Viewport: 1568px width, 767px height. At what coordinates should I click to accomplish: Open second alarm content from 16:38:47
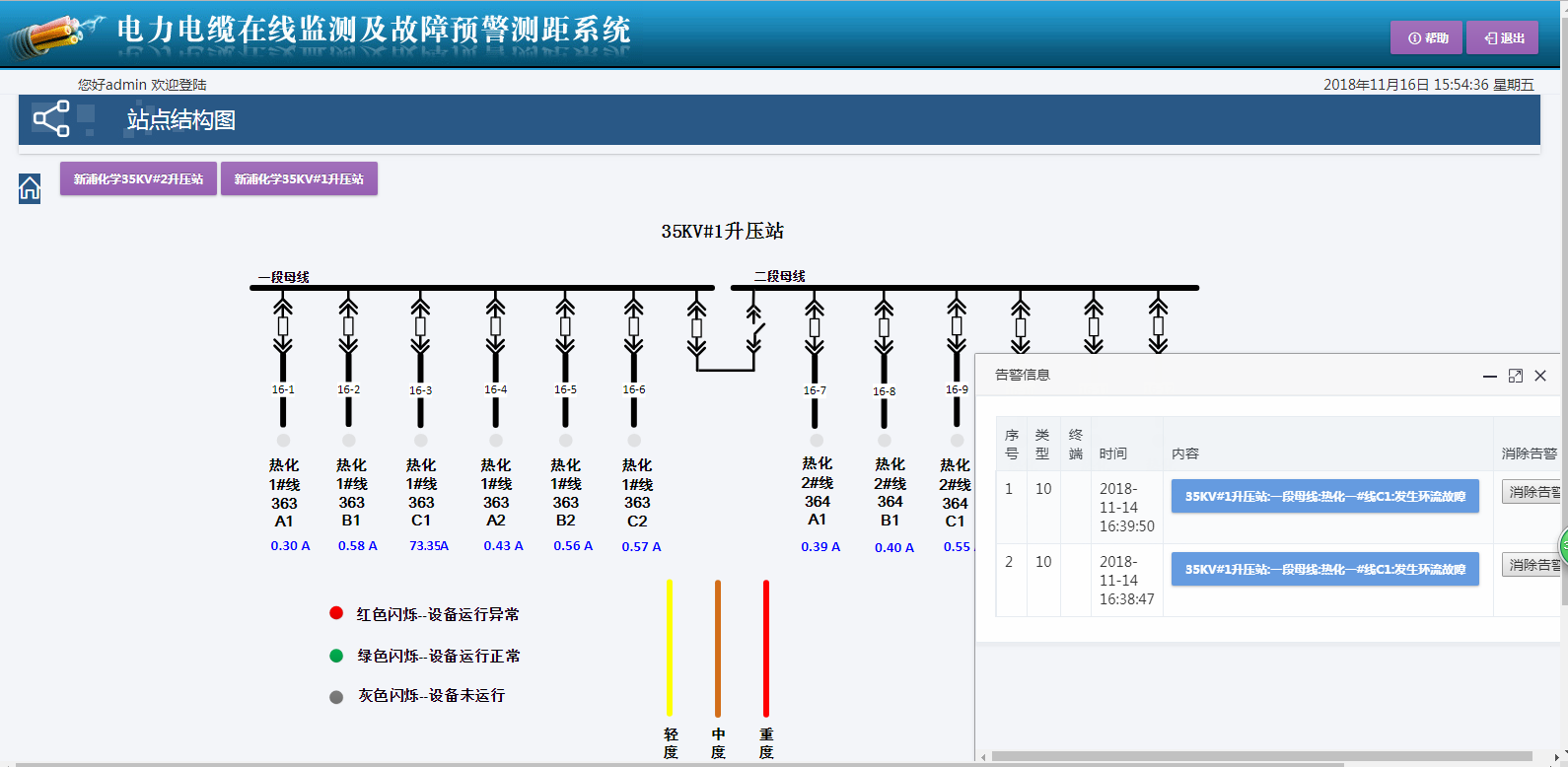pyautogui.click(x=1324, y=569)
